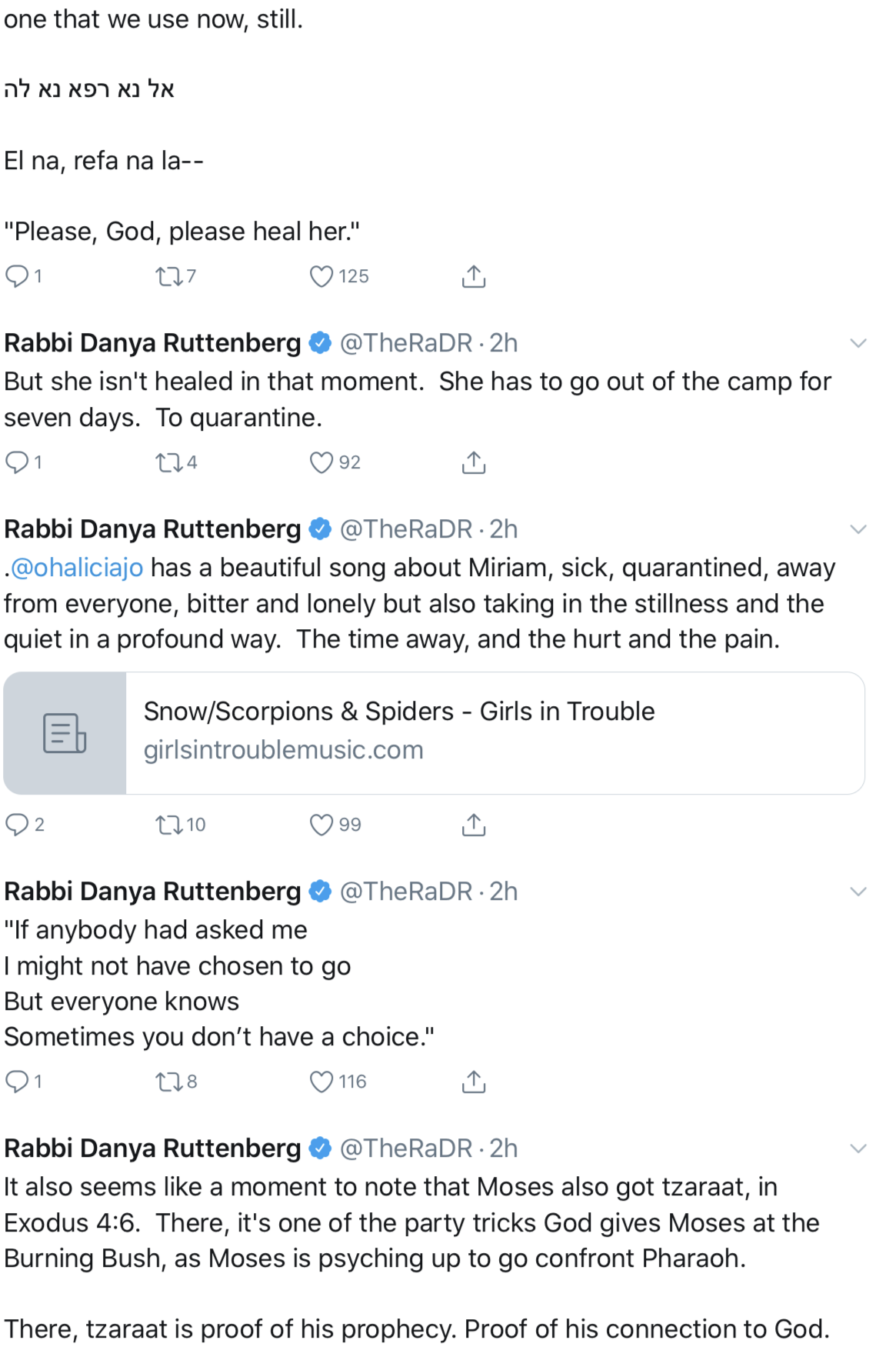
Task: Open chevron menu on the "If anybody had asked me" tweet
Action: [858, 892]
